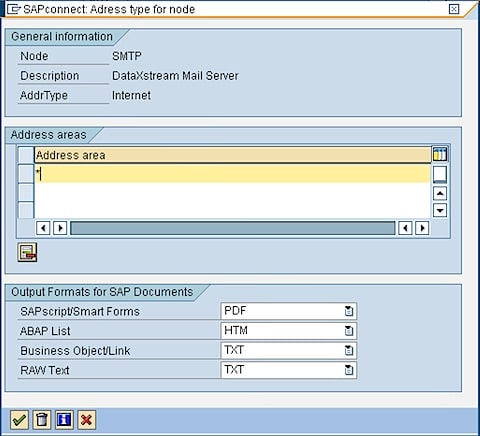The image size is (480, 436).
Task: Click vertical scroll down arrow in table
Action: tap(440, 210)
